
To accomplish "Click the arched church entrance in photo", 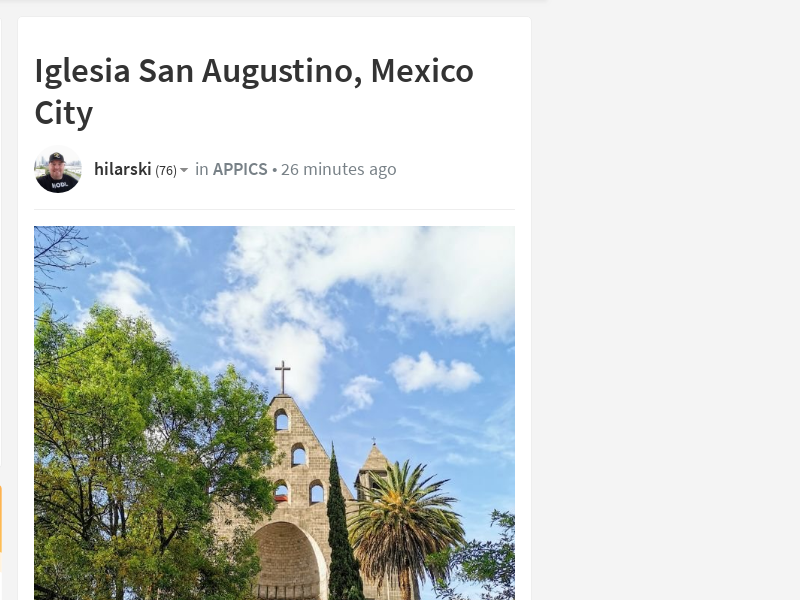I will (x=289, y=560).
